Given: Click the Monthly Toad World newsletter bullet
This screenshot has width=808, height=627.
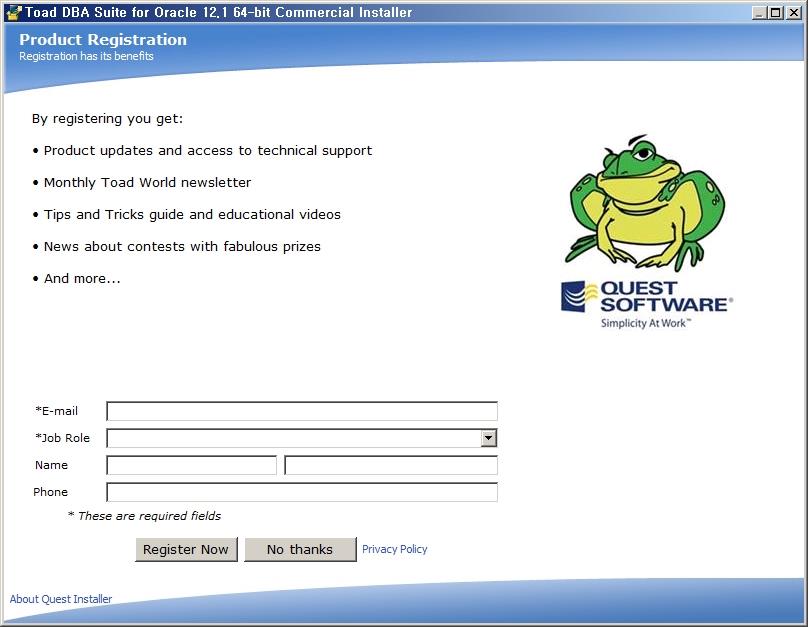Looking at the screenshot, I should [x=147, y=183].
